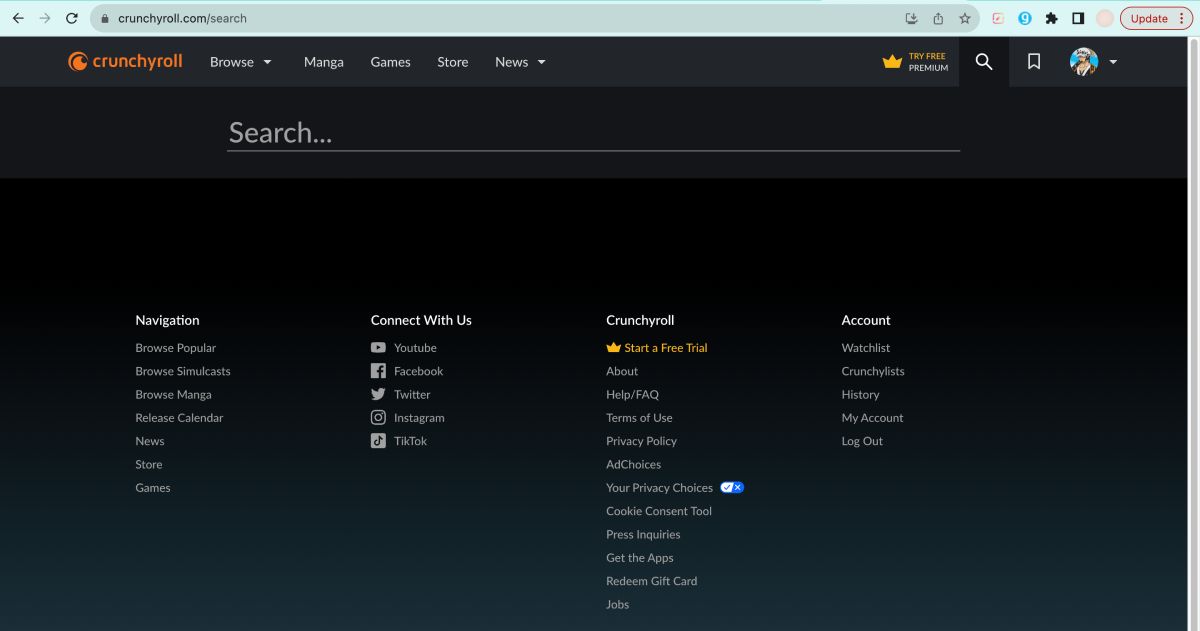Click the Start a Free Trial link
This screenshot has height=631, width=1200.
665,348
